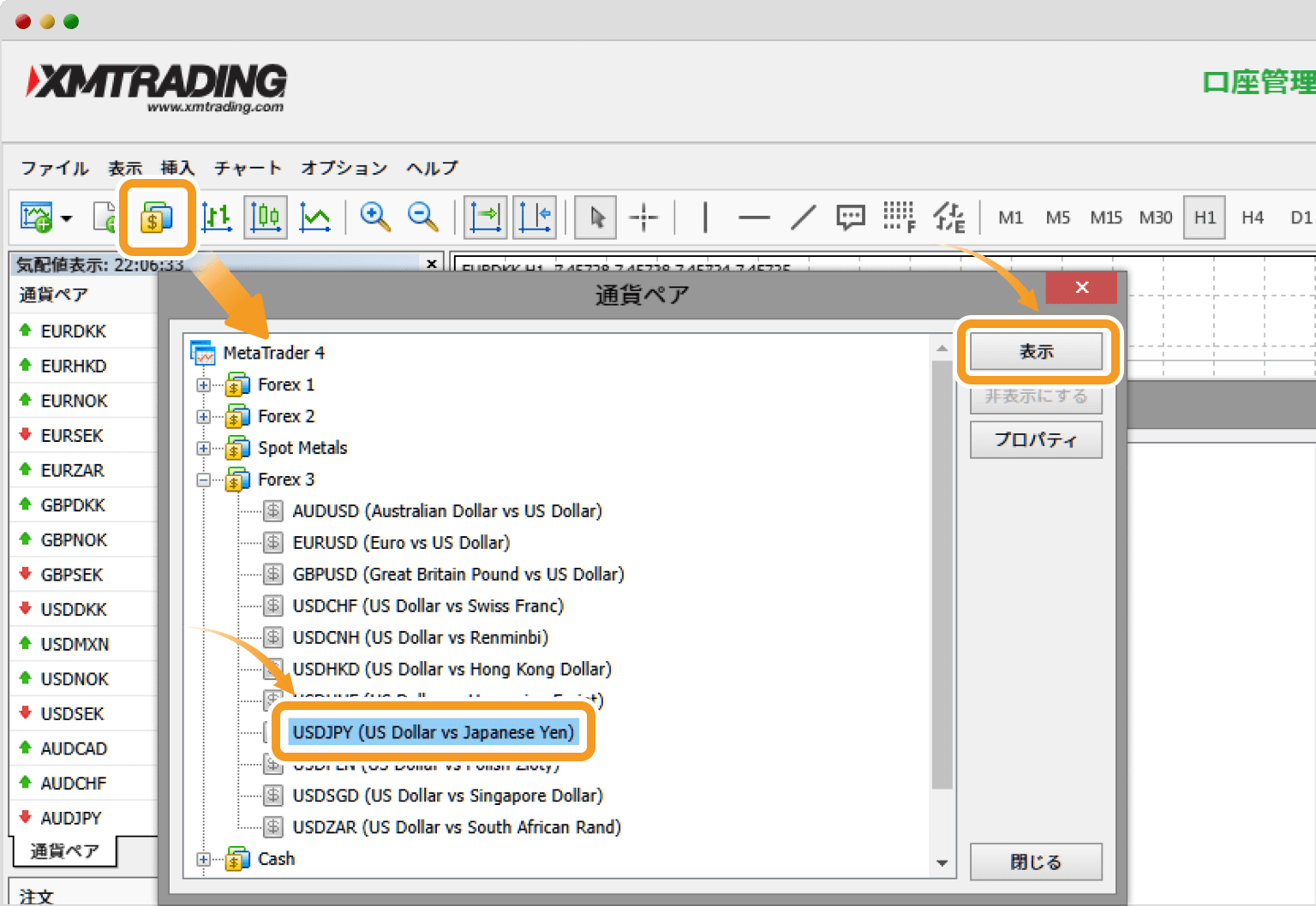
Task: Expand the Forex 2 folder
Action: click(x=203, y=417)
